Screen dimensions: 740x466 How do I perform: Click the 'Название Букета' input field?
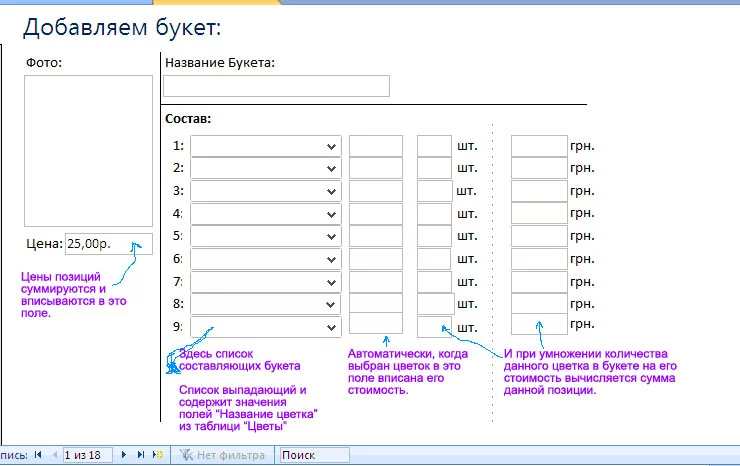[x=276, y=86]
